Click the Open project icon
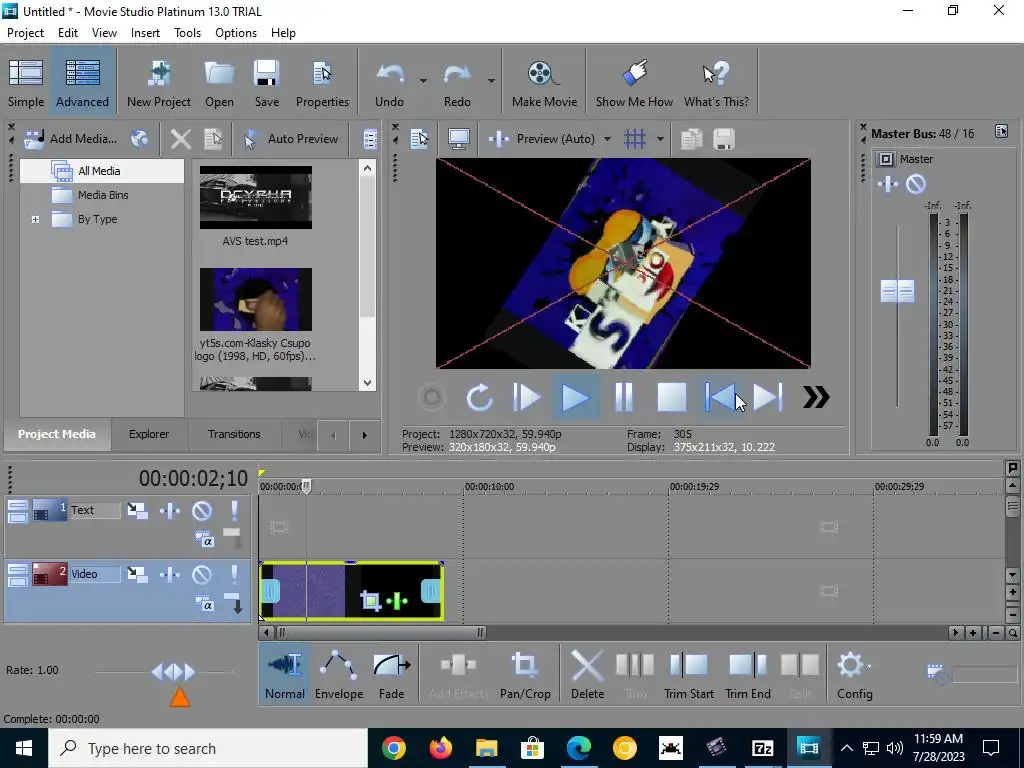The width and height of the screenshot is (1024, 768). click(219, 84)
